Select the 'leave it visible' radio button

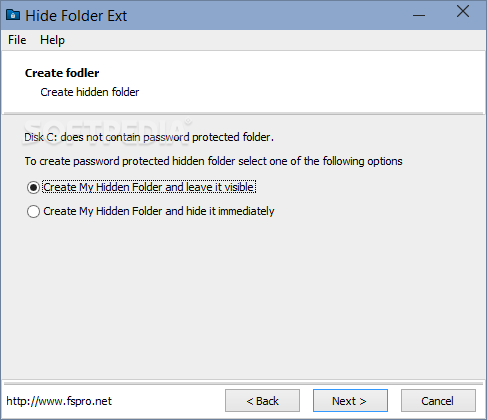pyautogui.click(x=33, y=187)
